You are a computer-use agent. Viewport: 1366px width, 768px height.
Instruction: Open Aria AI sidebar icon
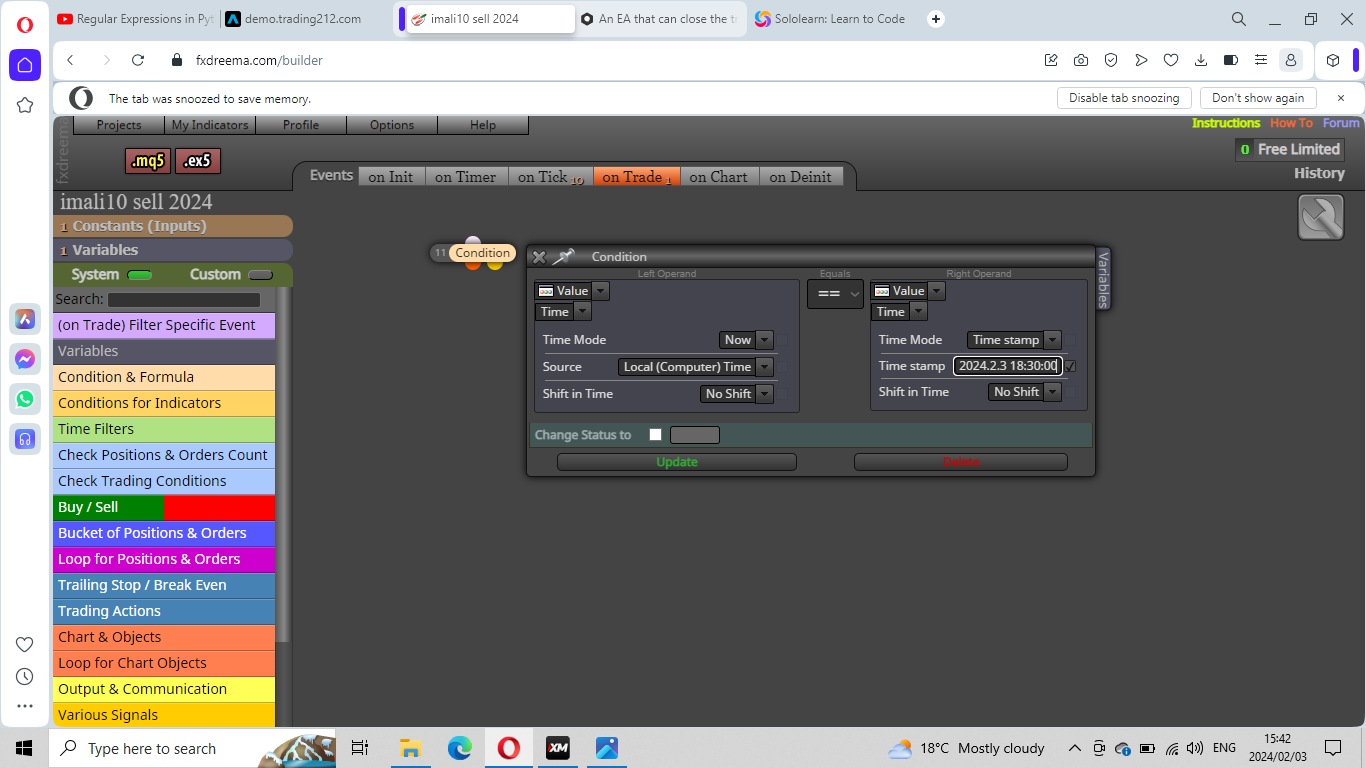25,319
